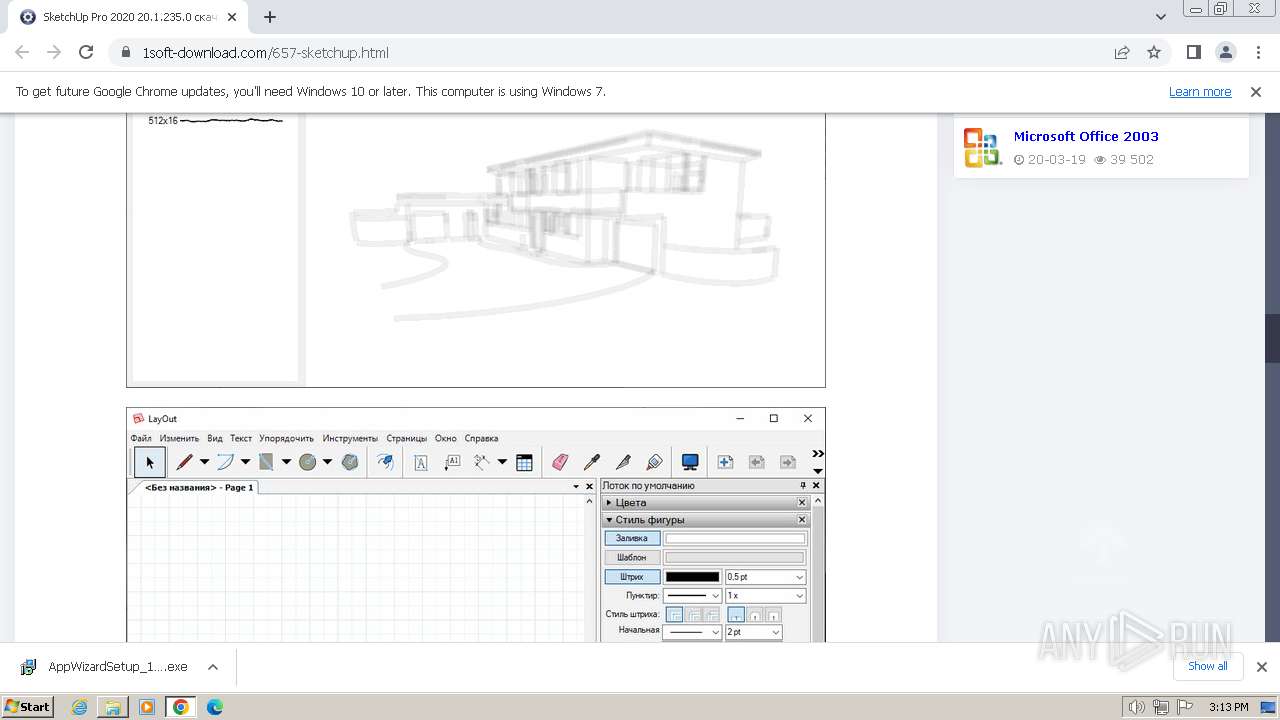This screenshot has height=720, width=1280.
Task: Show more toolbar items with double chevron
Action: pyautogui.click(x=818, y=454)
